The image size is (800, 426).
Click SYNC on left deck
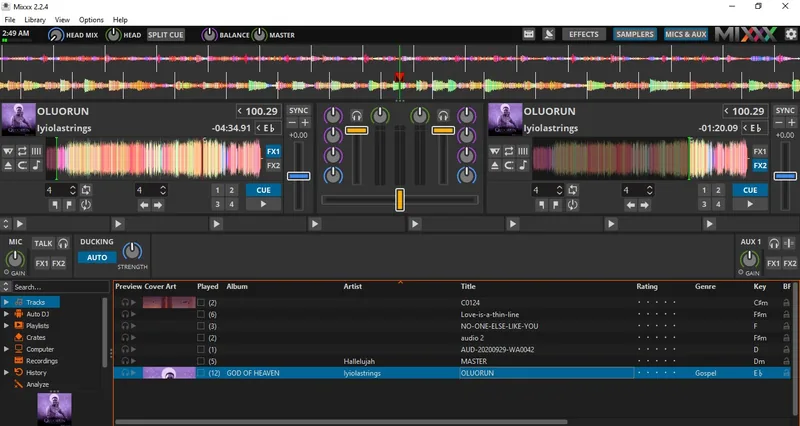click(298, 110)
